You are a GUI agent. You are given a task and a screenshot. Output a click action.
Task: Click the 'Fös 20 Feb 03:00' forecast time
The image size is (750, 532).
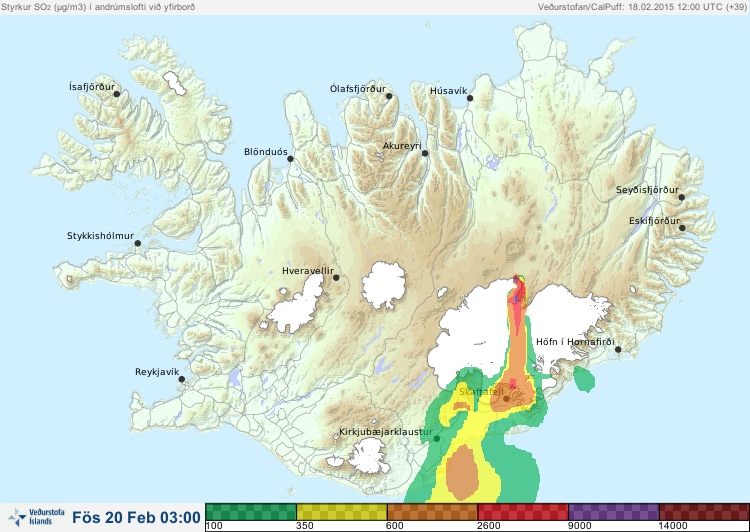(x=136, y=518)
